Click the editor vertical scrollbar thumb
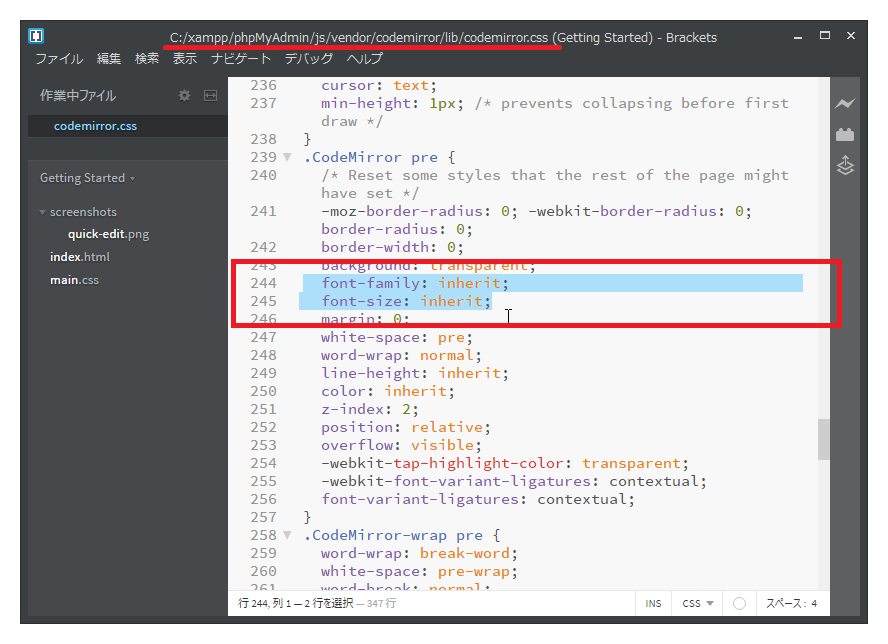The image size is (888, 644). point(824,439)
